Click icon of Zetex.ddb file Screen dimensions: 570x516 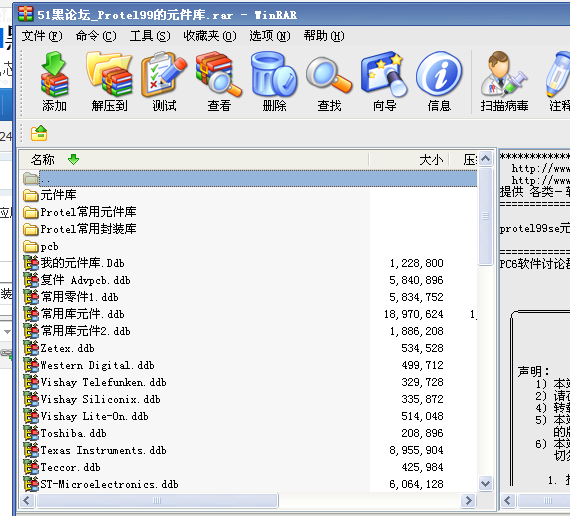(x=31, y=348)
